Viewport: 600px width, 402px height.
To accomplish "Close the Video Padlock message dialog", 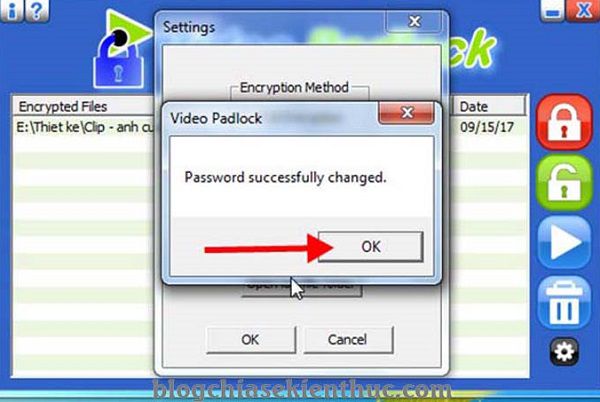I will click(406, 112).
